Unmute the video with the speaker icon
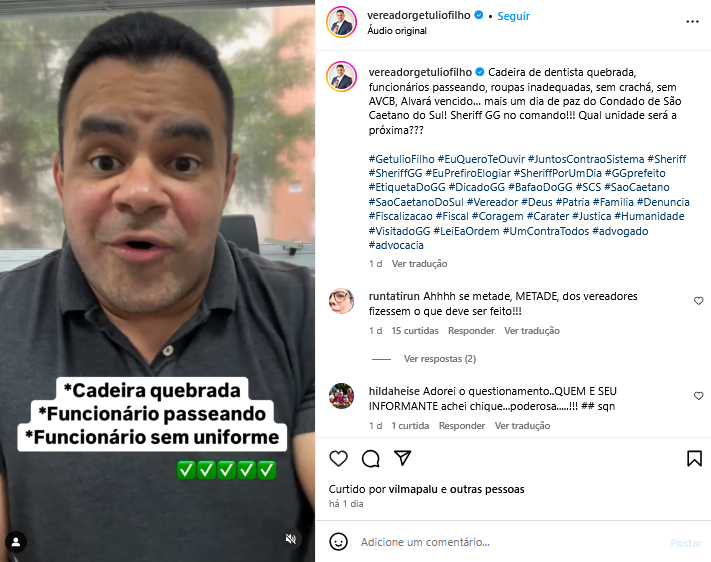The width and height of the screenshot is (711, 562). point(291,538)
